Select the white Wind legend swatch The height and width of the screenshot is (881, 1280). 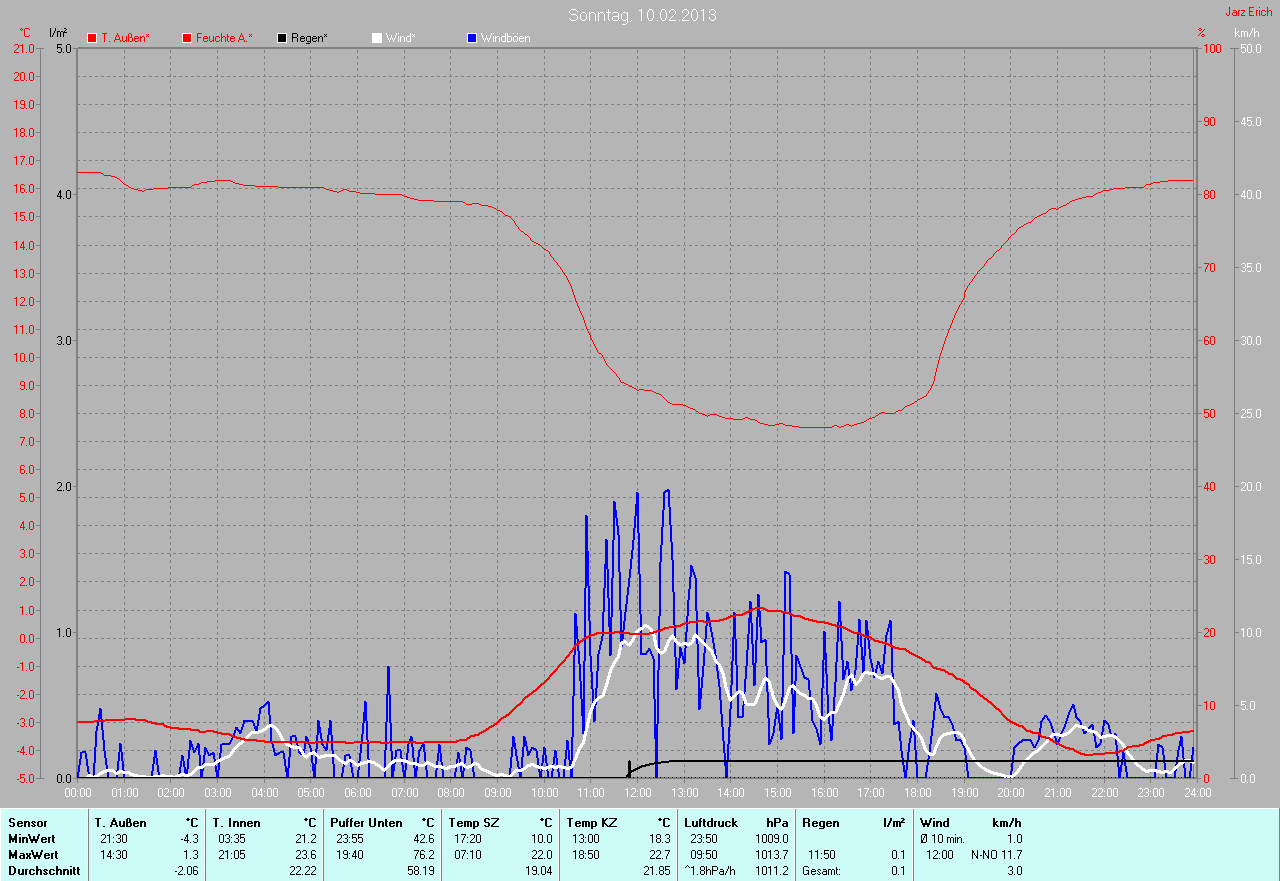point(377,38)
